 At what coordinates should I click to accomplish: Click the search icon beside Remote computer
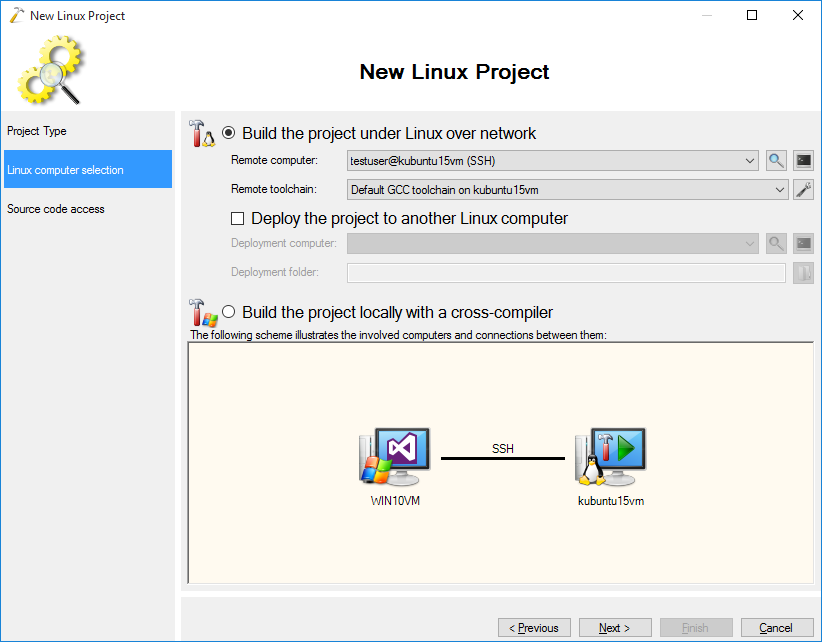tap(776, 160)
